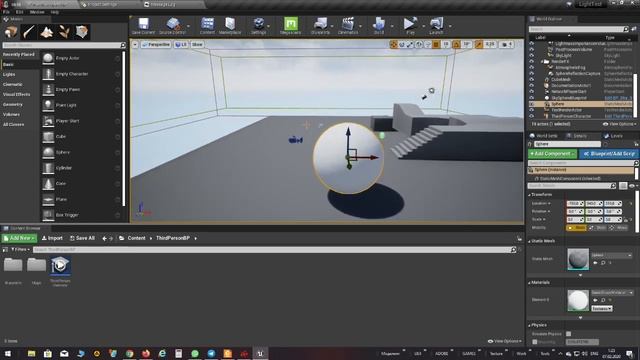Open Source Control from the toolbar

[x=173, y=24]
